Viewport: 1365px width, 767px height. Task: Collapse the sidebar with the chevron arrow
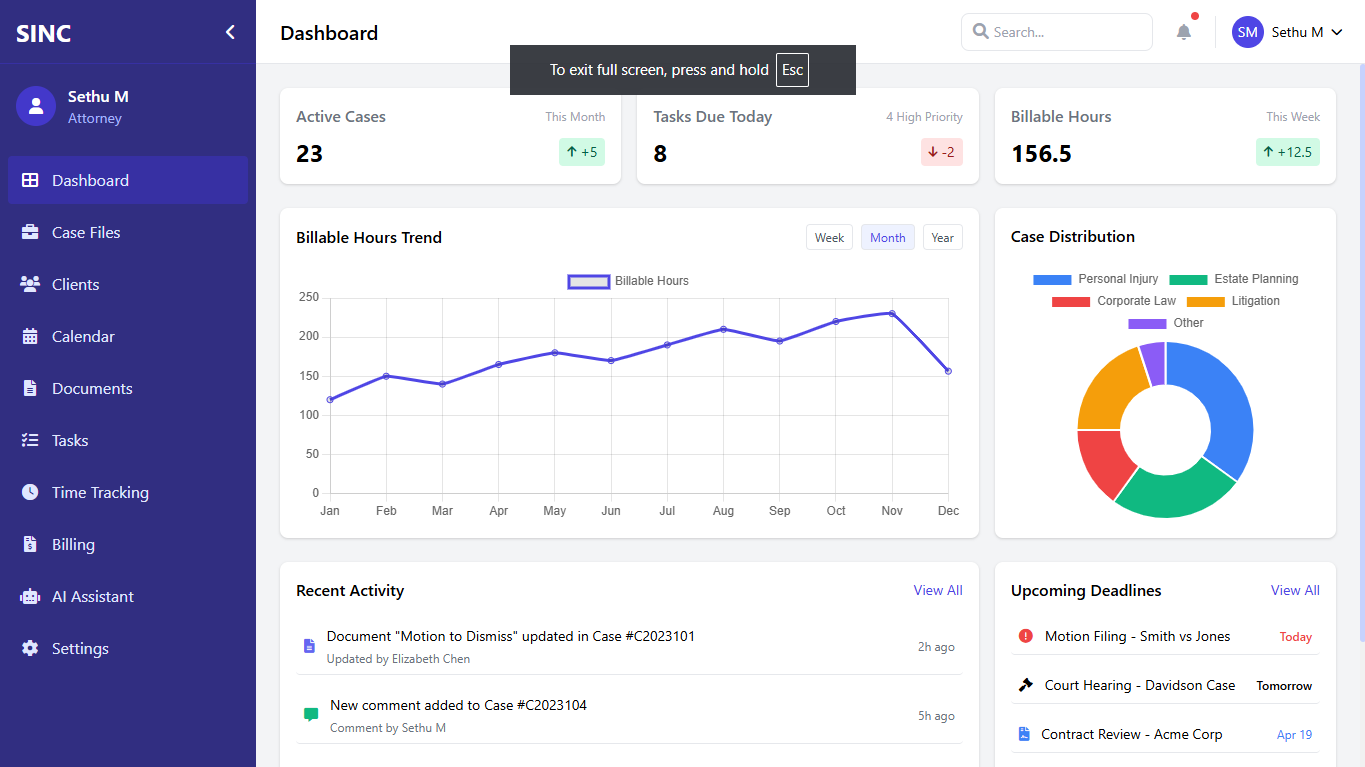(x=232, y=31)
